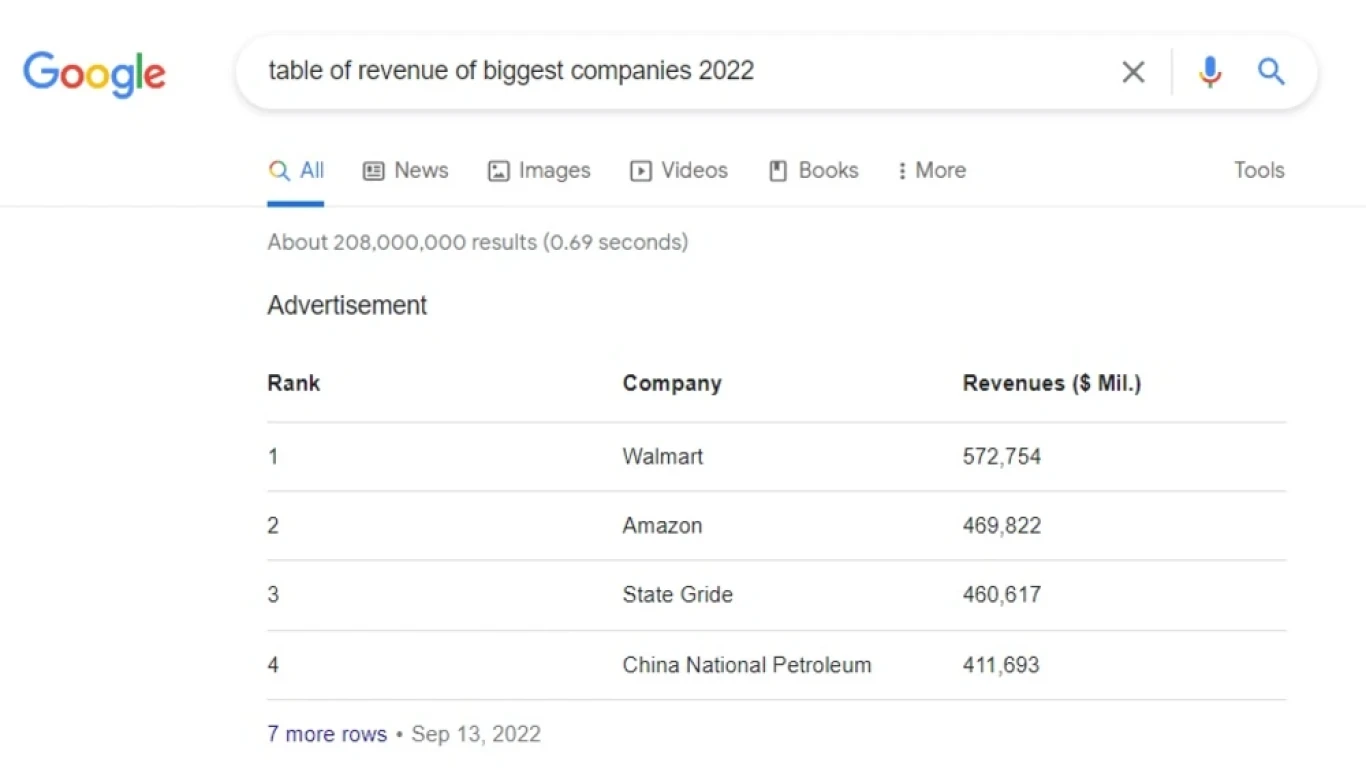
Task: Select the All results tab
Action: 296,170
